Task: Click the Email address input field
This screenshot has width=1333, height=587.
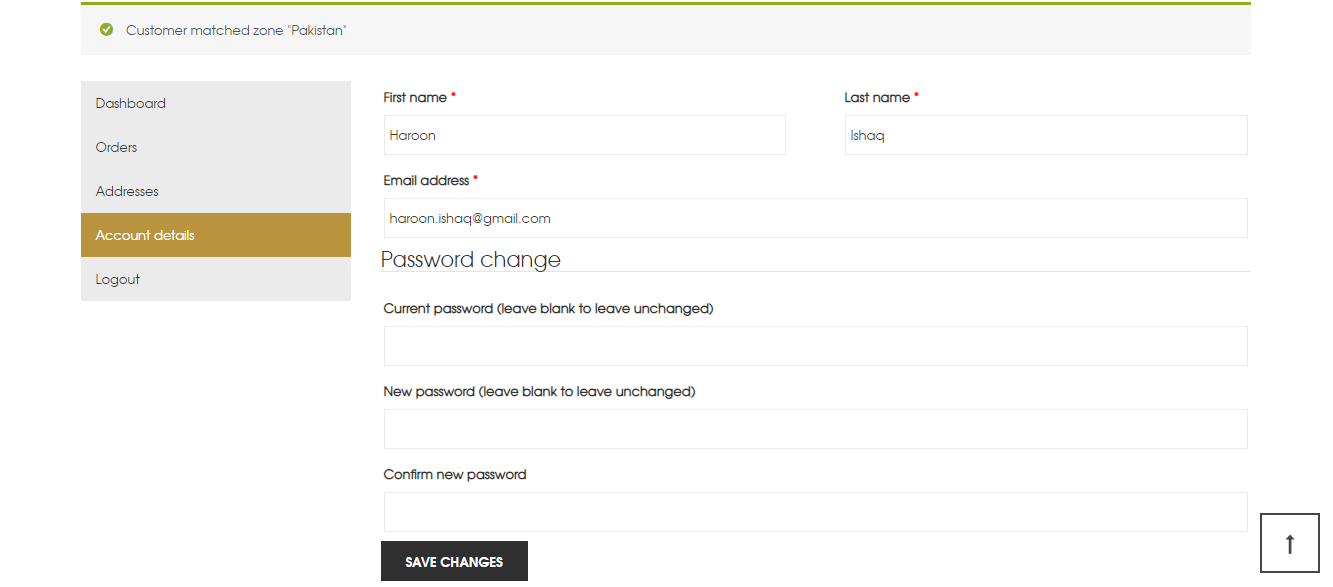Action: pyautogui.click(x=815, y=218)
